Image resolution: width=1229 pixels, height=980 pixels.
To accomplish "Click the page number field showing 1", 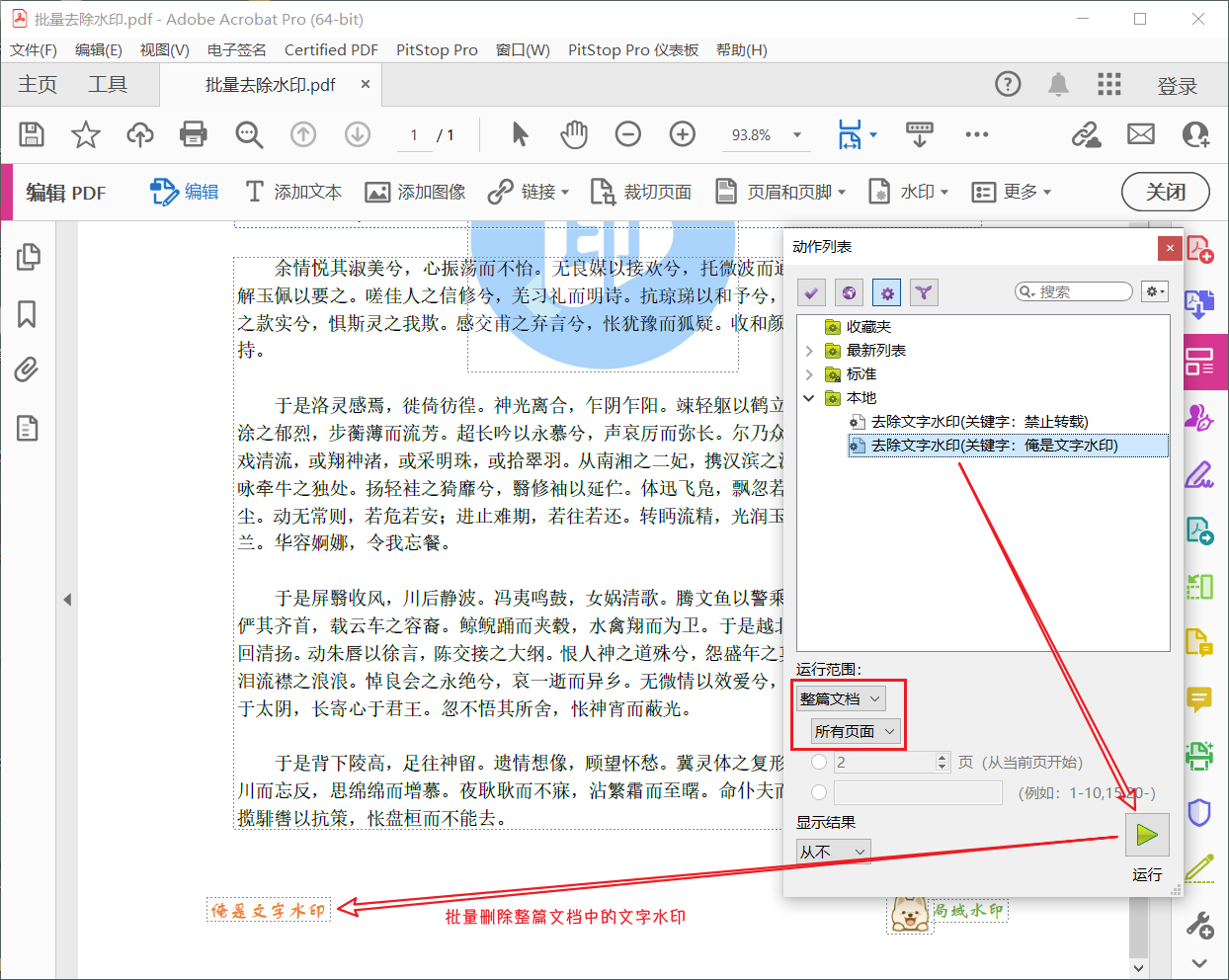I will [x=414, y=134].
